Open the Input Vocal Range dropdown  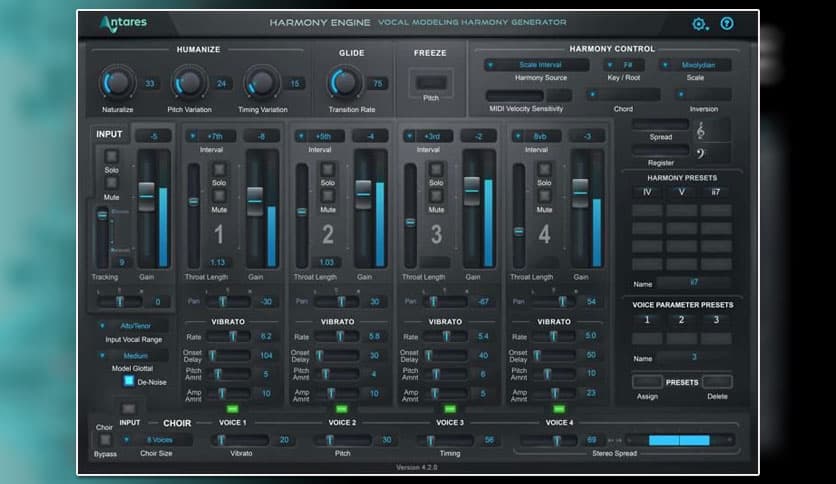pyautogui.click(x=133, y=326)
